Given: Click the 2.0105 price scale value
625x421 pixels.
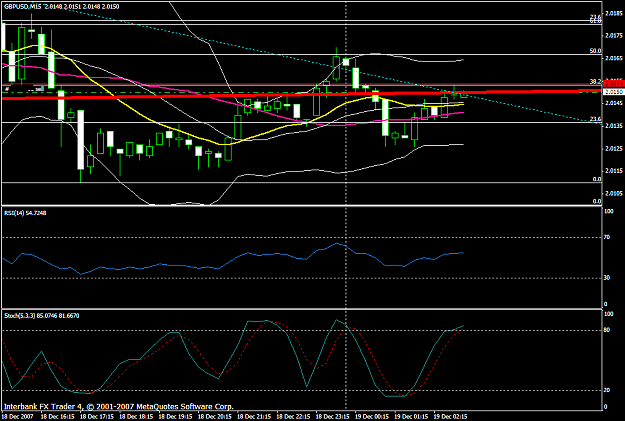Looking at the screenshot, I should pos(614,193).
